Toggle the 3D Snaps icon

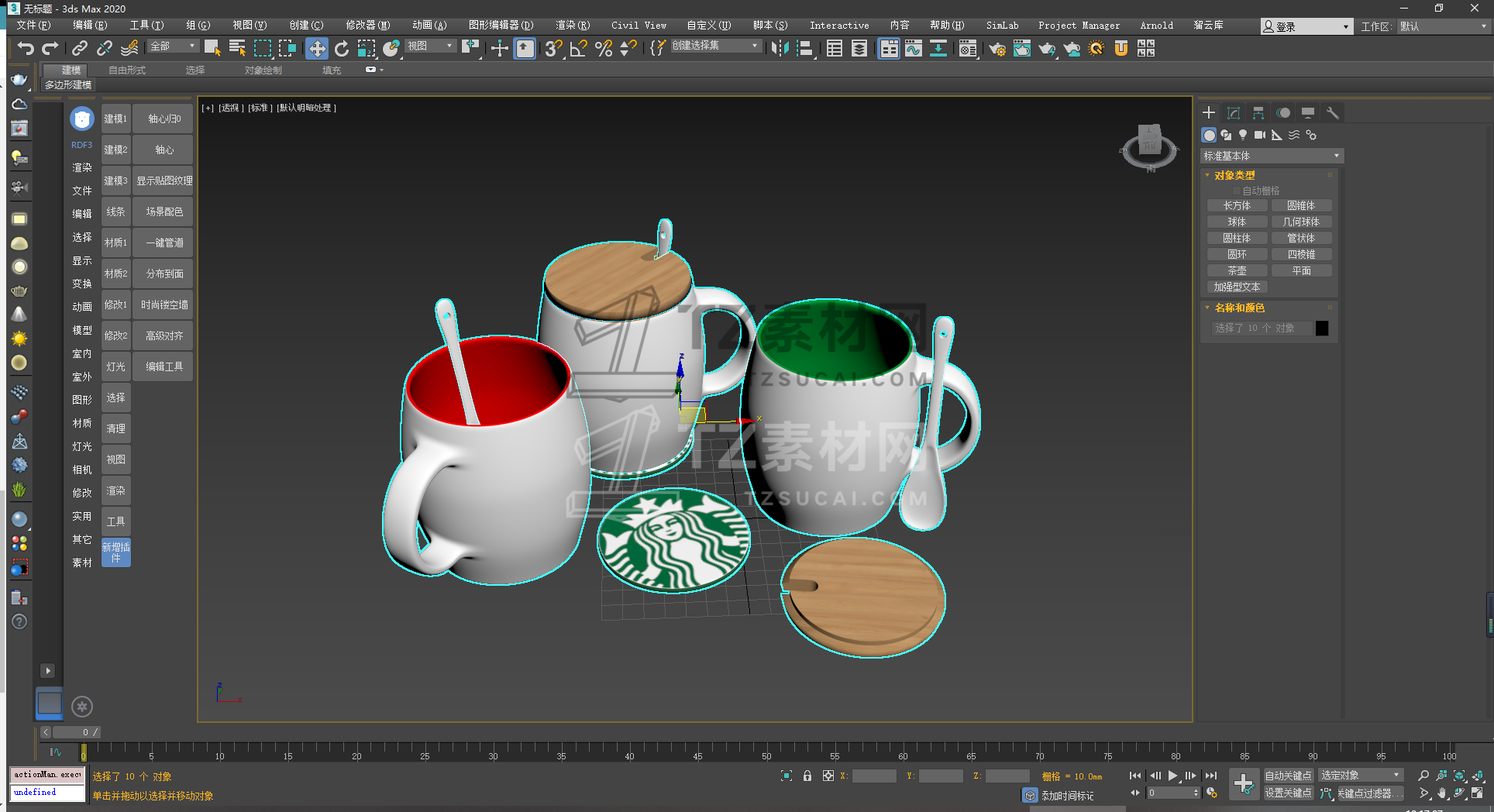click(x=553, y=48)
